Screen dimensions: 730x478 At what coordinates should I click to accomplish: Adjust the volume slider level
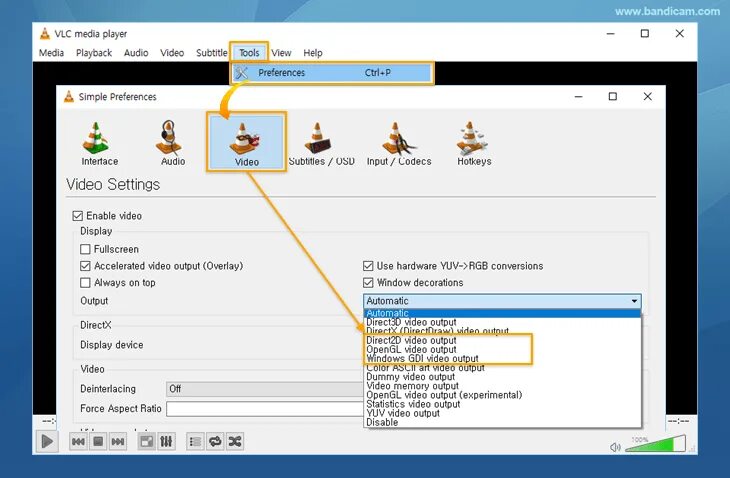656,444
